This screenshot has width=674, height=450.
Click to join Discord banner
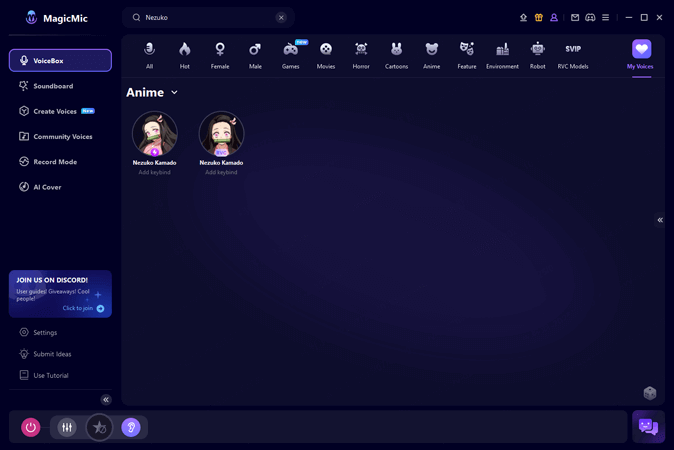point(60,294)
